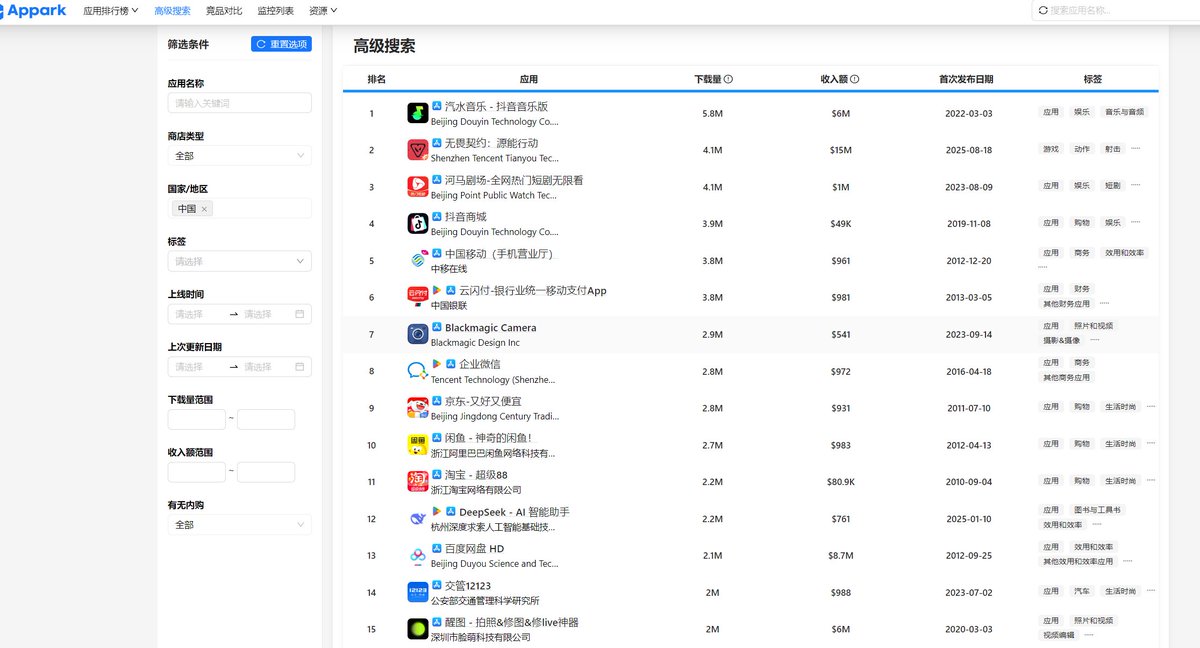Click the 醒图 app icon
The width and height of the screenshot is (1200, 648).
417,629
